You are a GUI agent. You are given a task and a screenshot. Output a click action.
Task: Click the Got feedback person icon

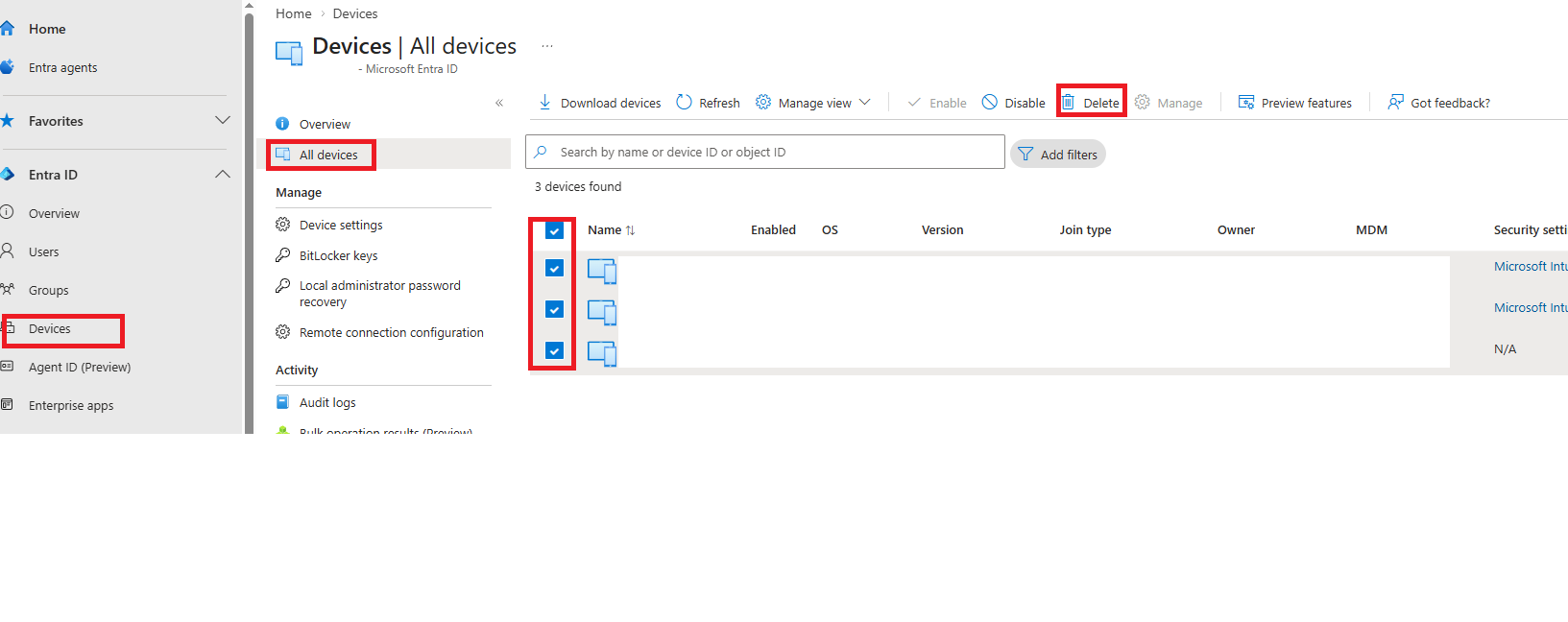[1395, 102]
